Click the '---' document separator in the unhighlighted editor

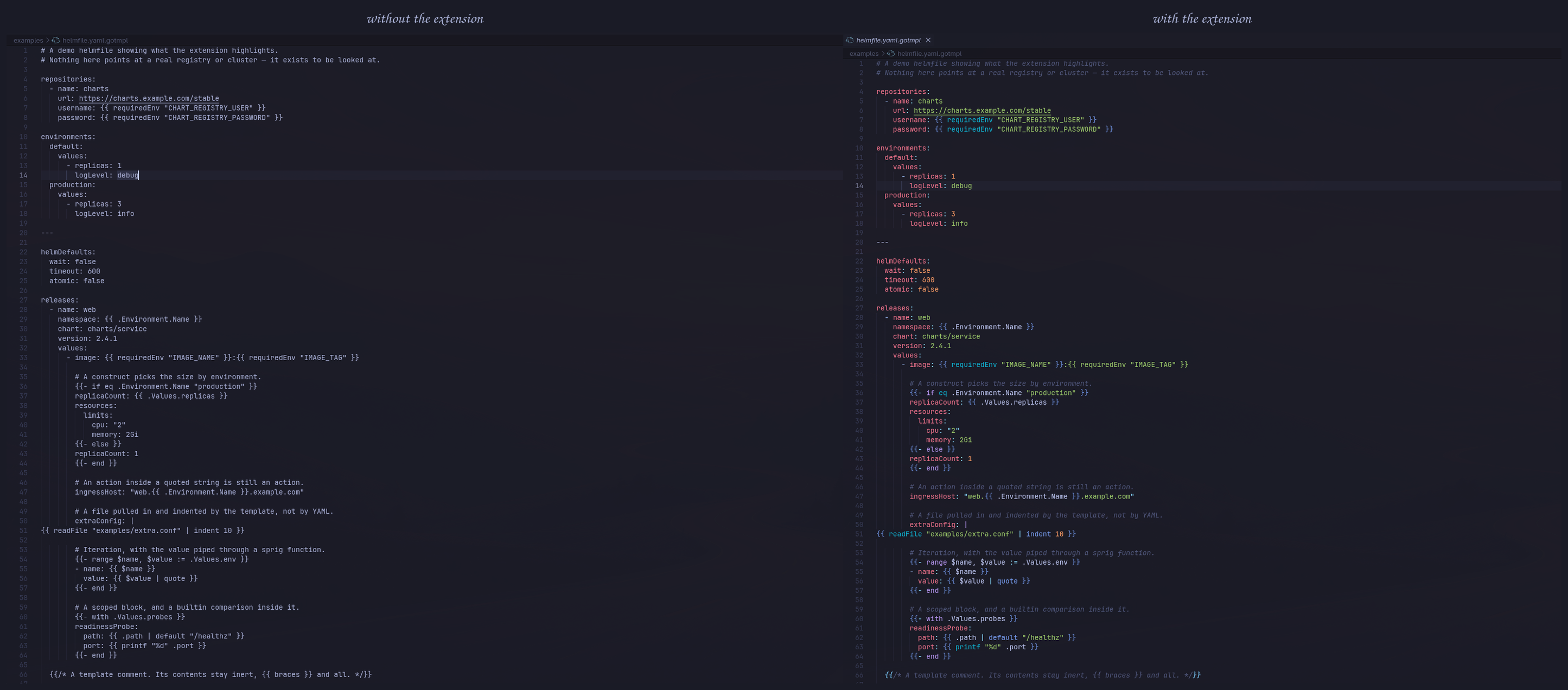point(47,233)
